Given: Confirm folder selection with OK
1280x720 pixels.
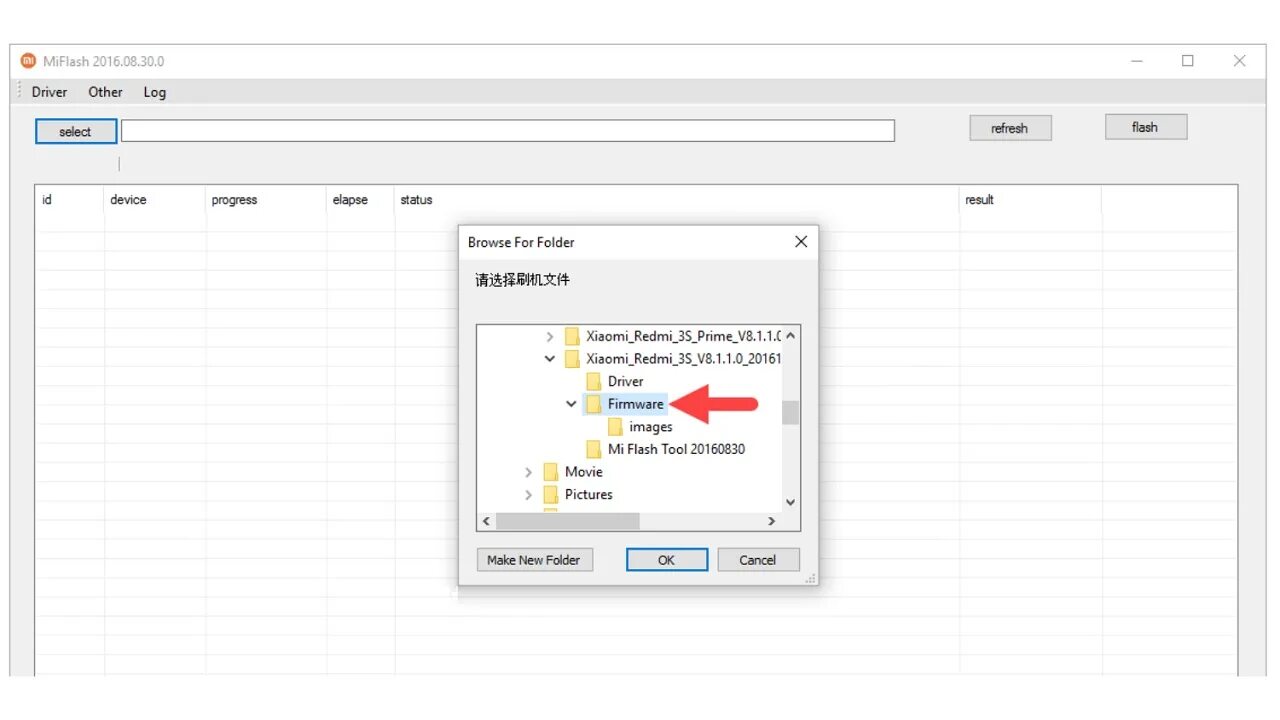Looking at the screenshot, I should [x=667, y=560].
